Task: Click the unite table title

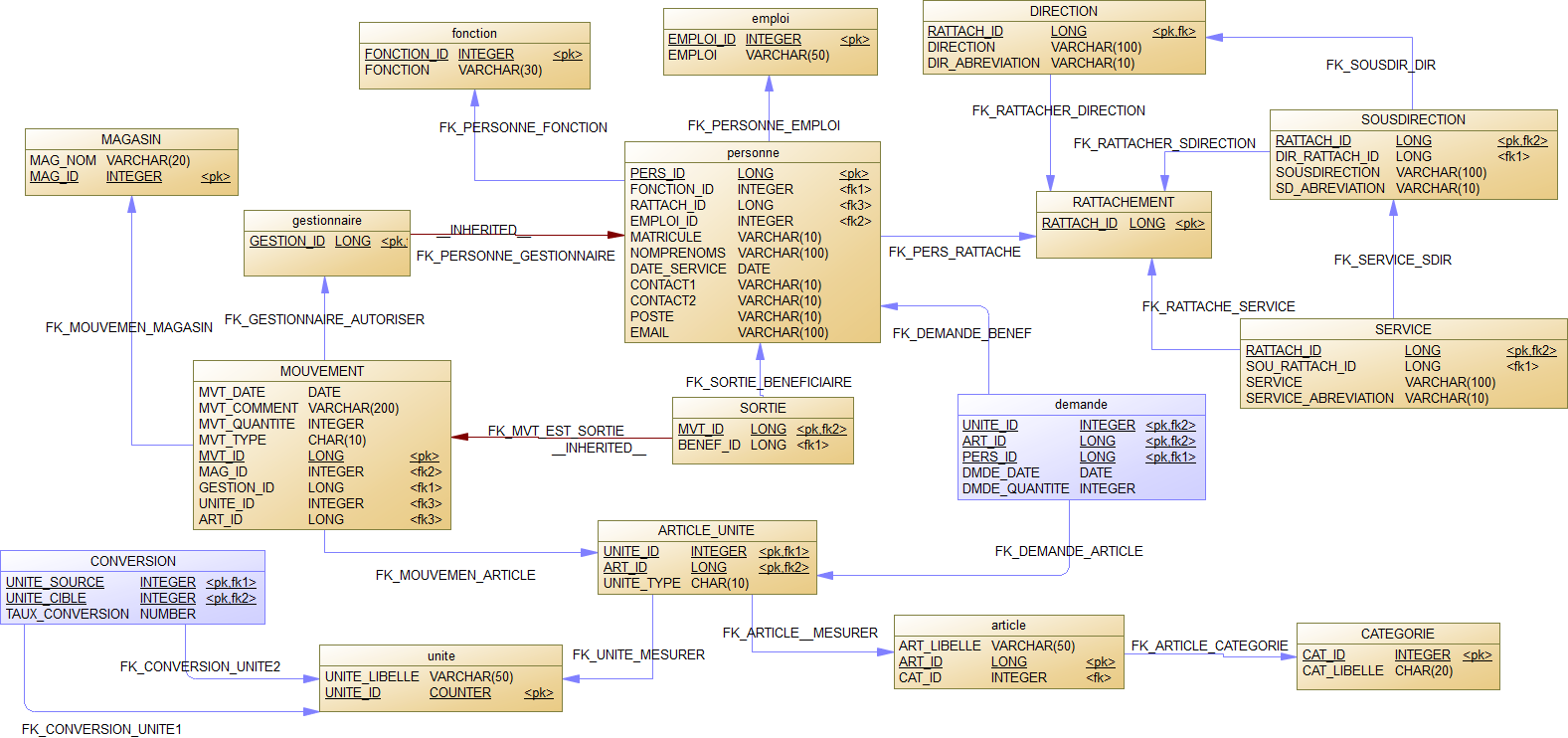Action: click(441, 656)
